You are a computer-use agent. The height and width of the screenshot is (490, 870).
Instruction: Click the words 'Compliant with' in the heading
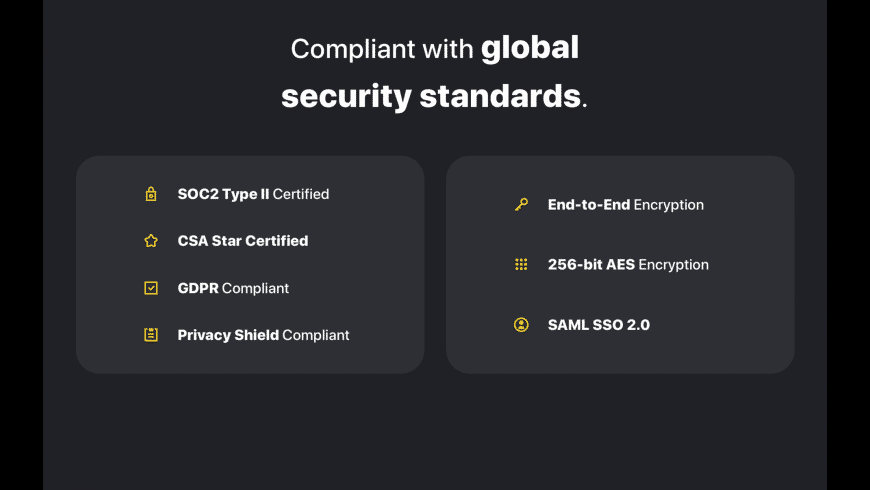point(380,49)
